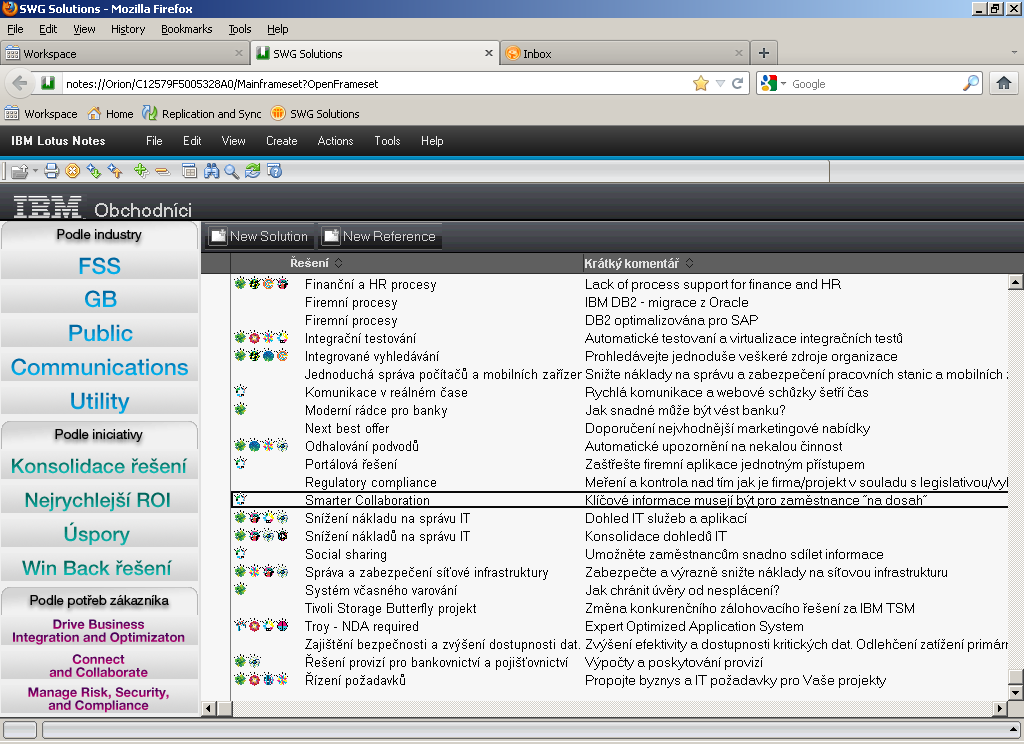This screenshot has width=1024, height=744.
Task: Click the vertical scrollbar down arrow
Action: (1015, 692)
